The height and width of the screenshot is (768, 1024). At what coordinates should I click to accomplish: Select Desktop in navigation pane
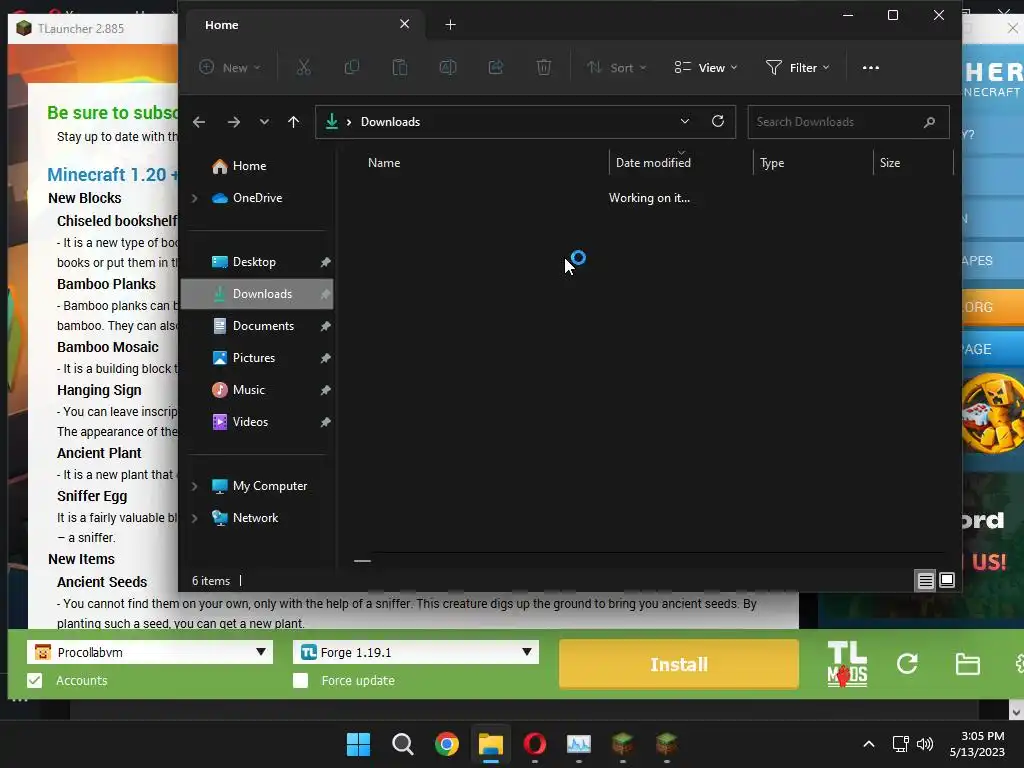(x=258, y=262)
